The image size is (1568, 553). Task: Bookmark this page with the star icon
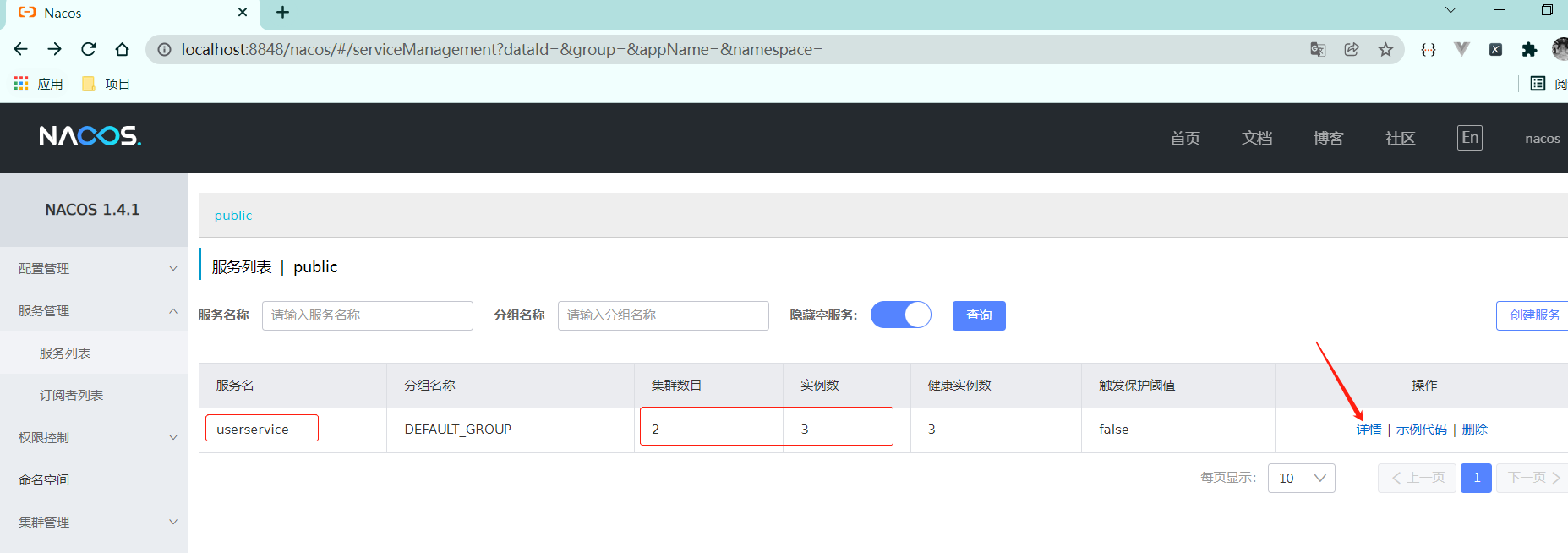click(x=1385, y=49)
